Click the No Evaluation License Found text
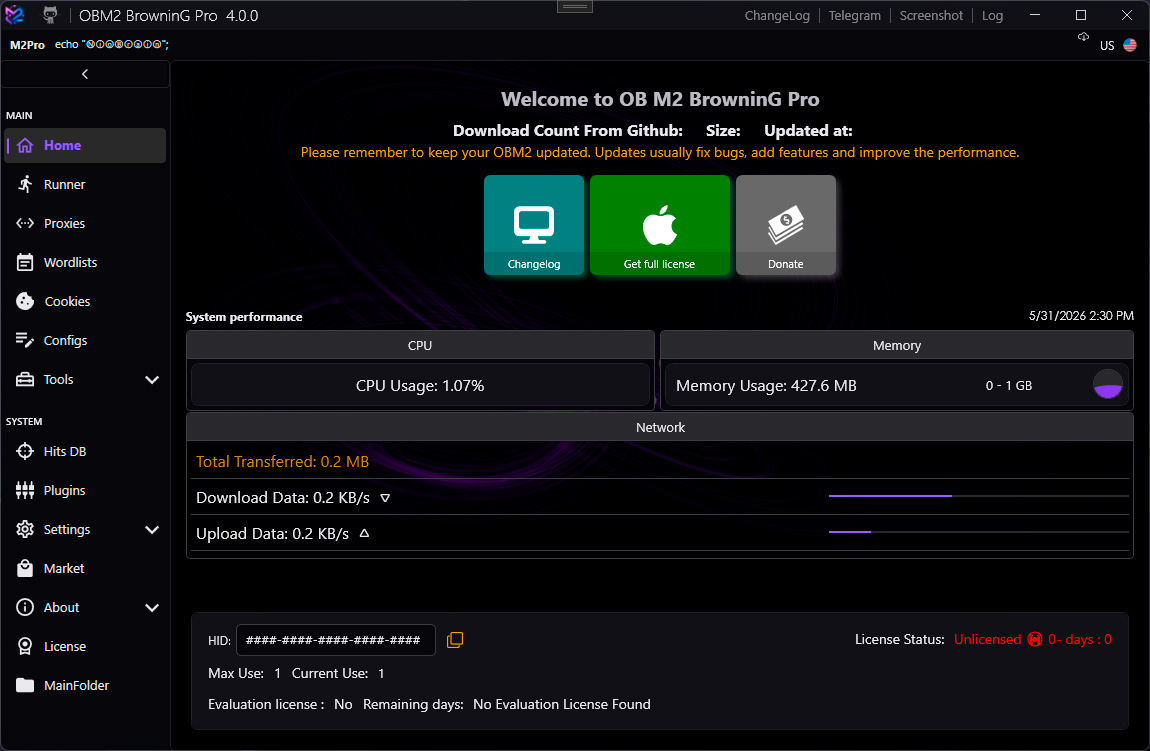Viewport: 1150px width, 751px height. (562, 704)
